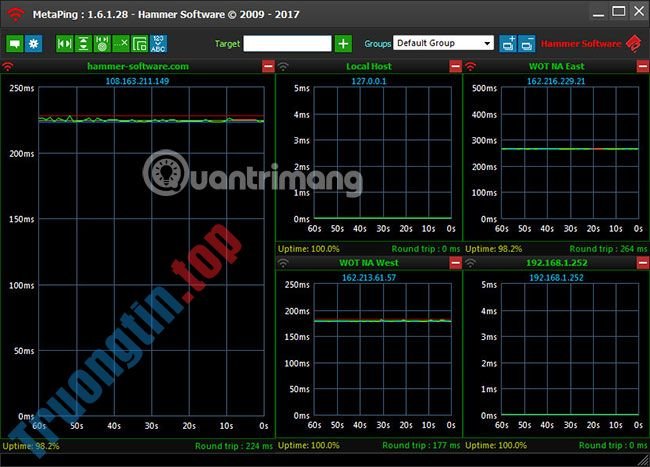The width and height of the screenshot is (650, 467).
Task: Click the 123 ABC resolve names icon
Action: pyautogui.click(x=158, y=44)
